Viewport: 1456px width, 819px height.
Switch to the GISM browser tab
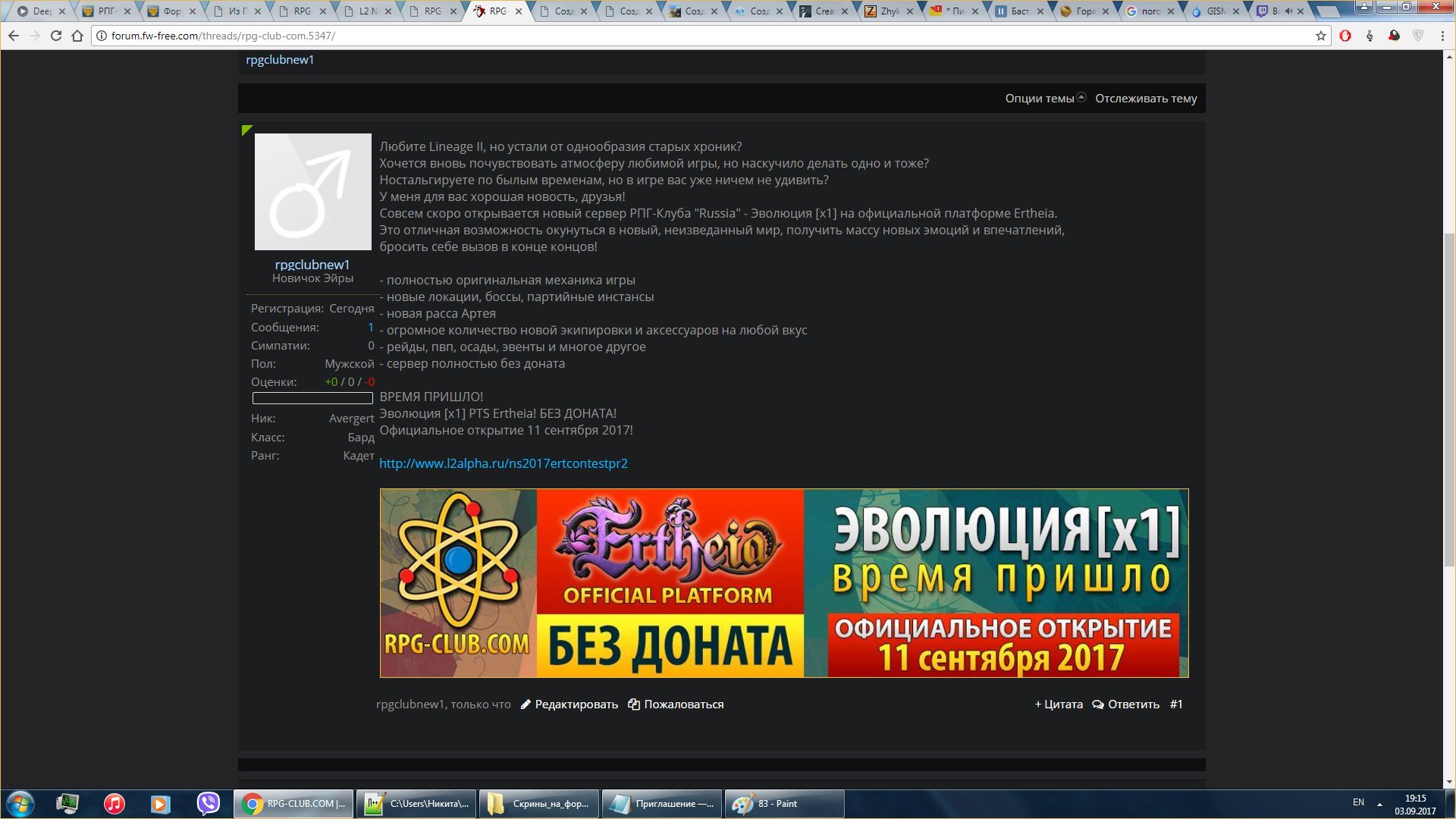coord(1215,11)
